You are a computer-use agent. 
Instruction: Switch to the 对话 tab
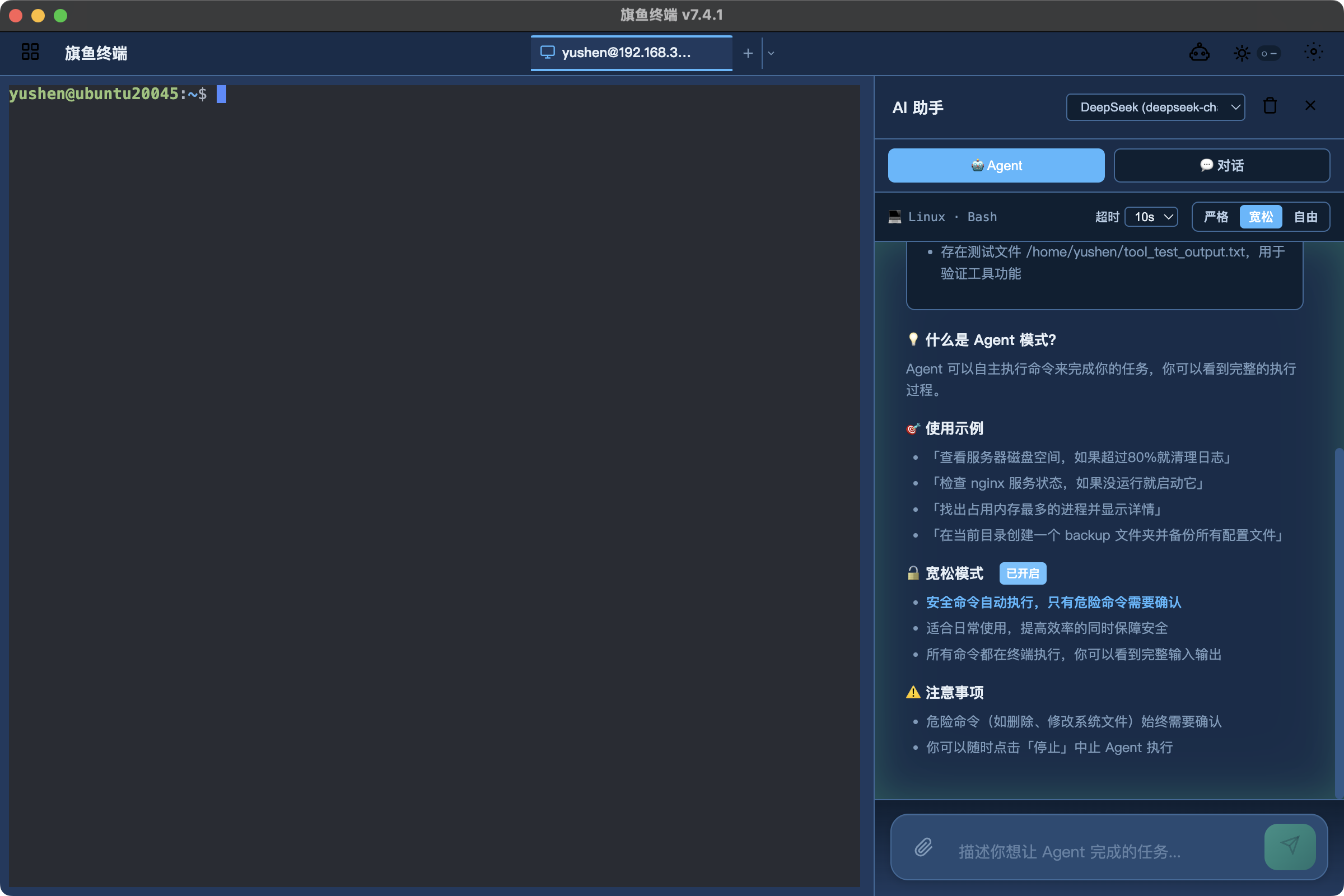click(x=1221, y=165)
